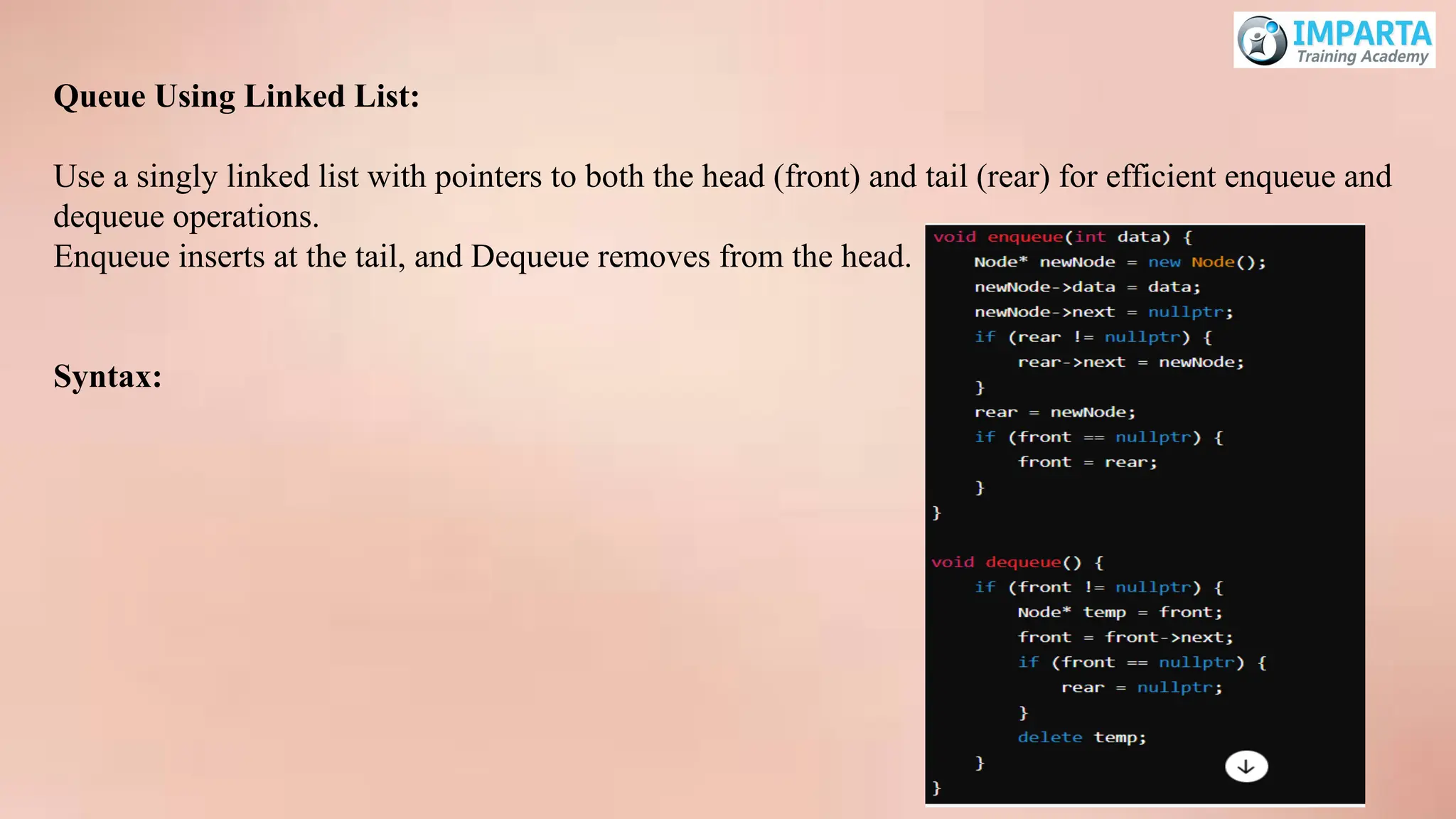
Task: Click 'rear->next = newNode;' code line
Action: coord(1131,362)
